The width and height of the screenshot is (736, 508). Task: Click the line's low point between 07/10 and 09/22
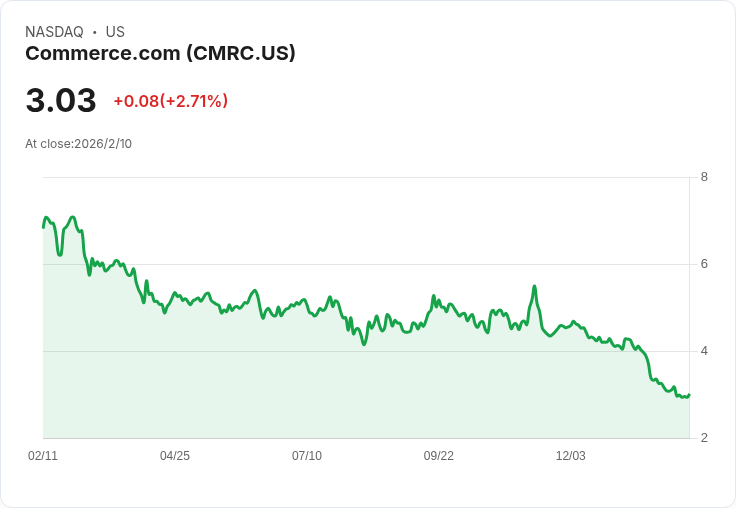(x=364, y=344)
